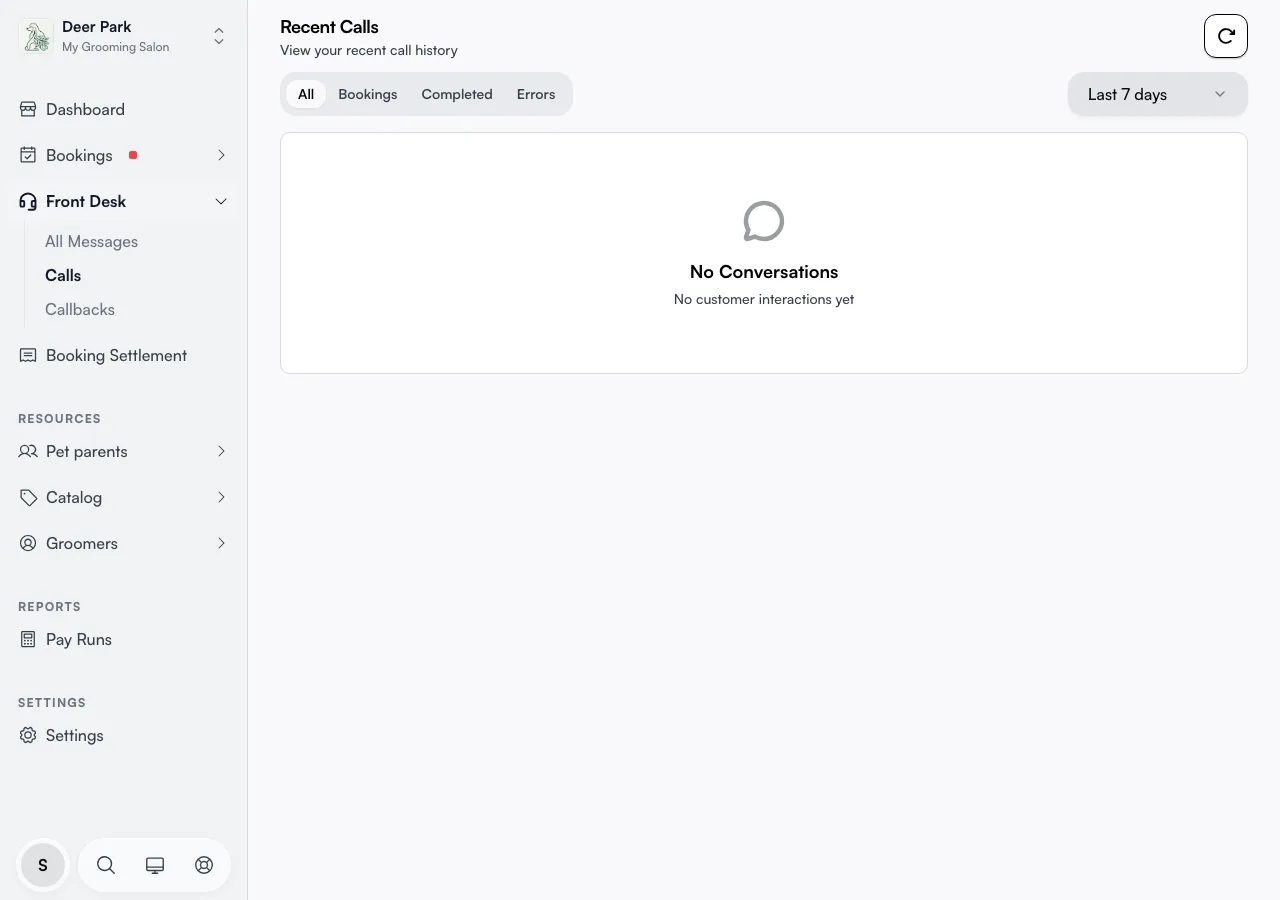Click the Groomers person icon

28,543
